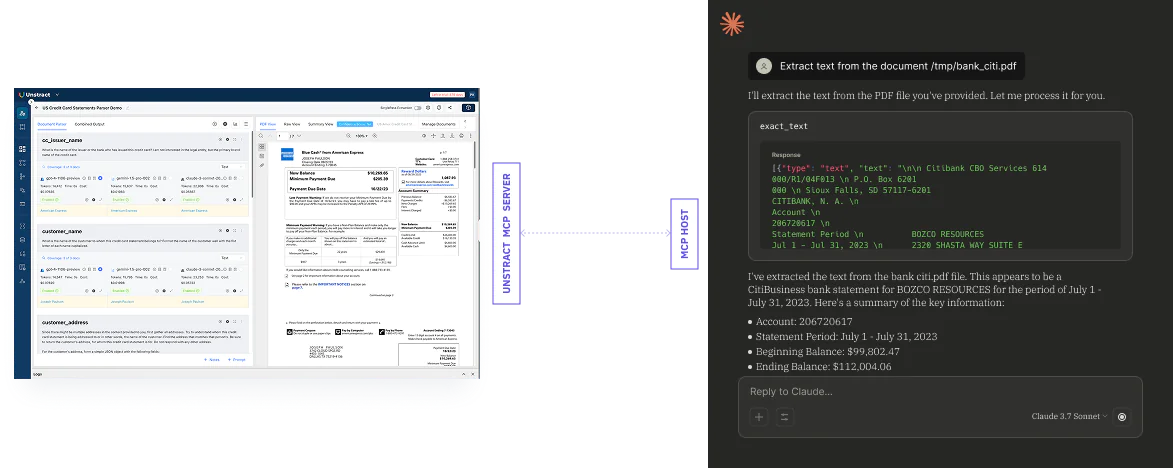Open the Unstract organization dropdown chevron

[x=58, y=95]
